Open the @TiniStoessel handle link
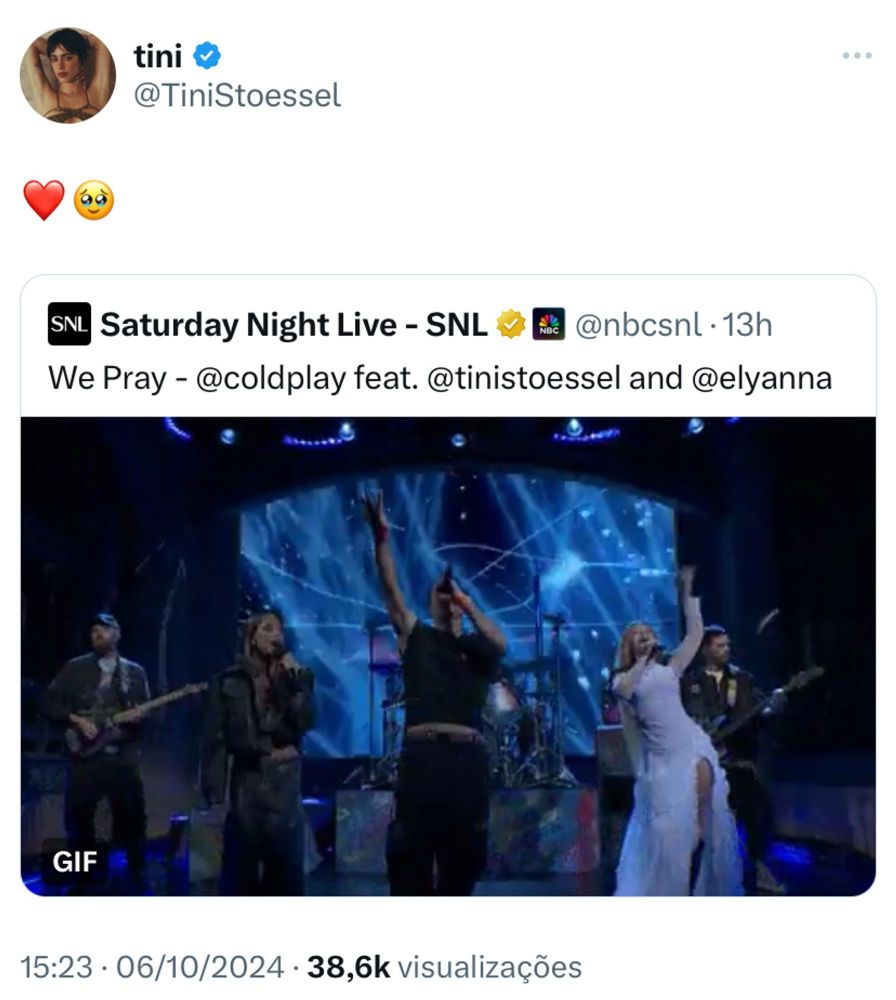Viewport: 896px width, 1000px height. click(237, 96)
